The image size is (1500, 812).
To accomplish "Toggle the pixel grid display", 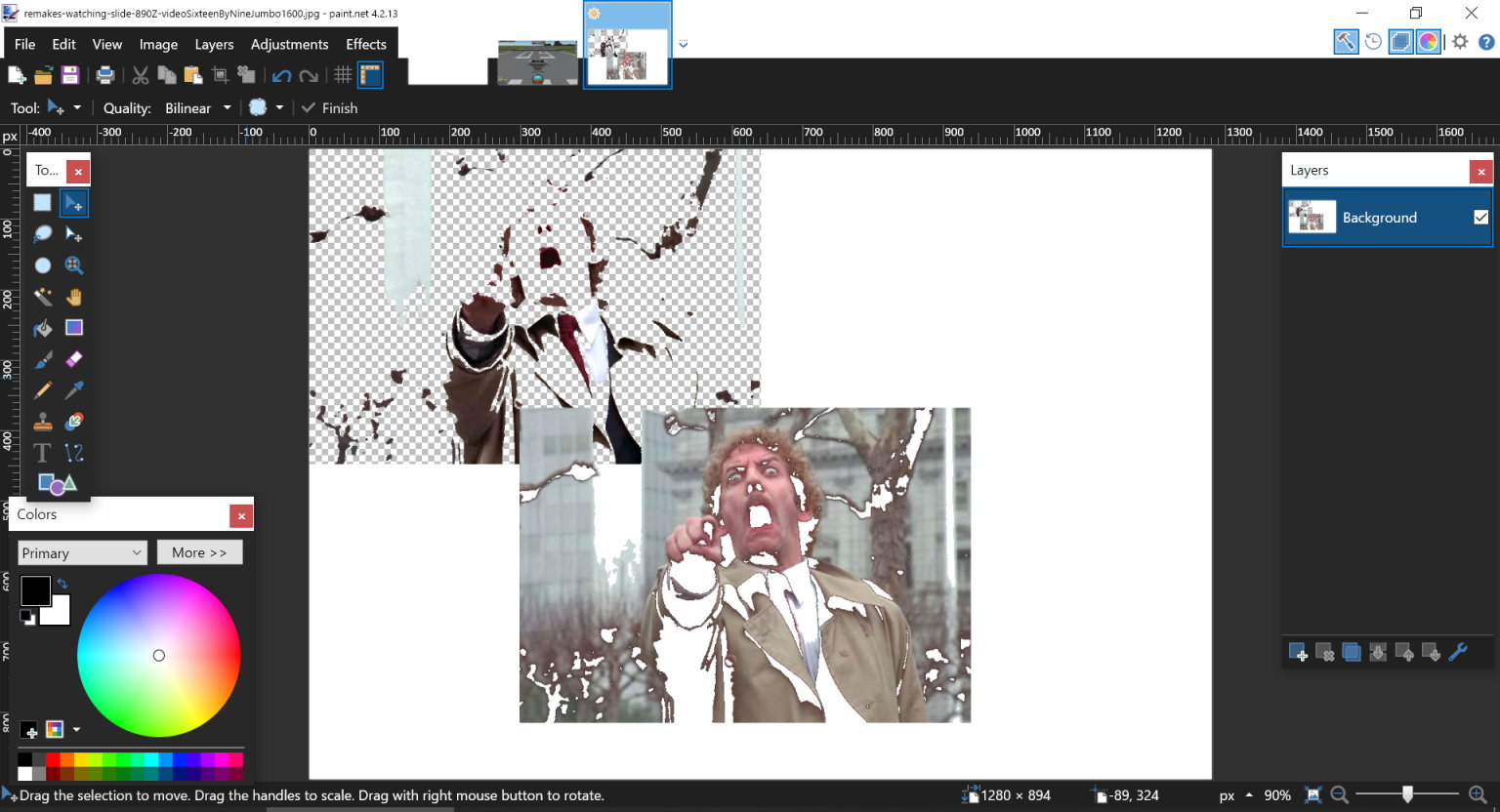I will [x=343, y=75].
